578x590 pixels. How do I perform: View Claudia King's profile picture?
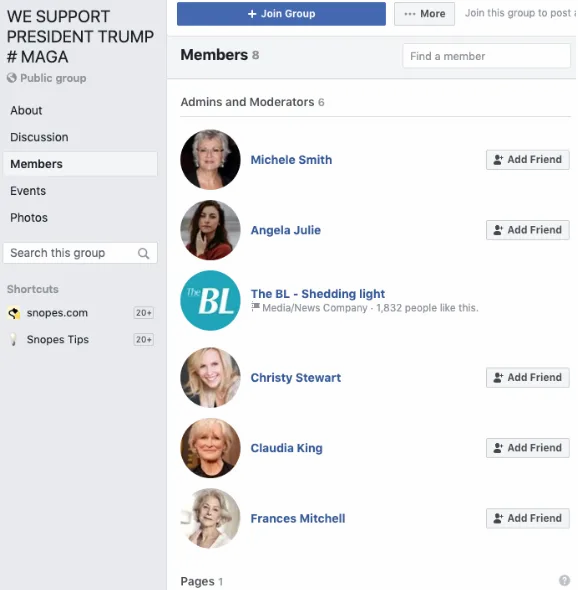click(x=210, y=448)
